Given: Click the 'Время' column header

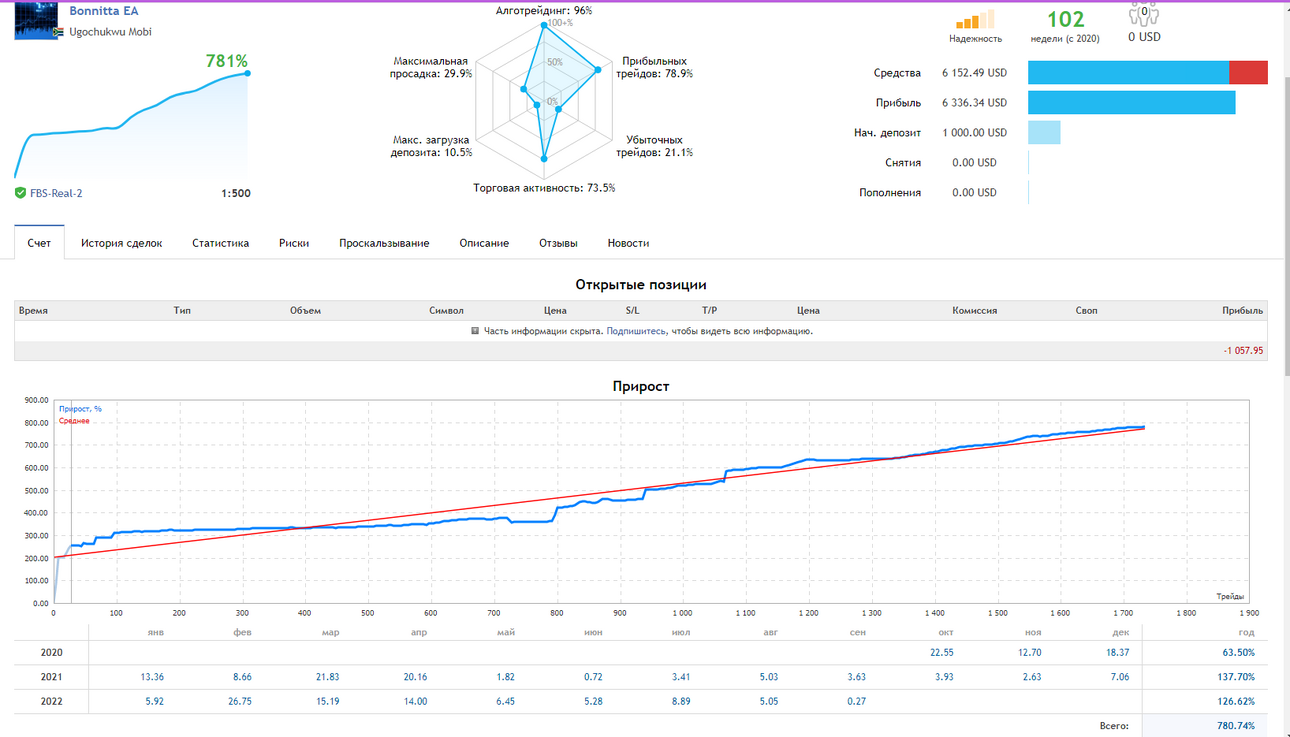Looking at the screenshot, I should (33, 310).
